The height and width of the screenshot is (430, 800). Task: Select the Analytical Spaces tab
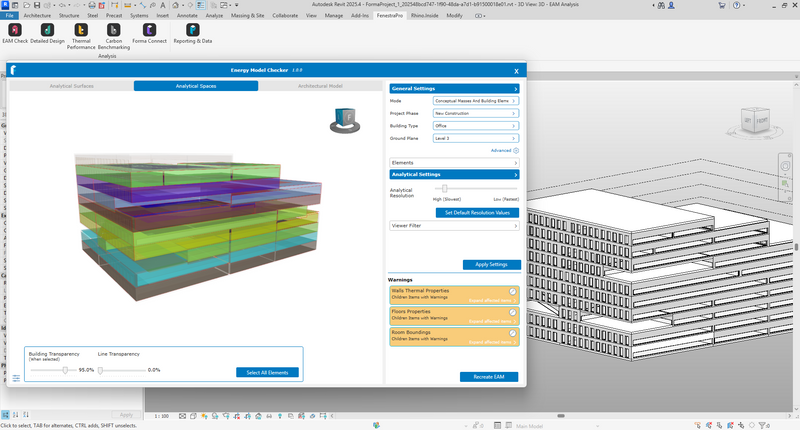(196, 86)
